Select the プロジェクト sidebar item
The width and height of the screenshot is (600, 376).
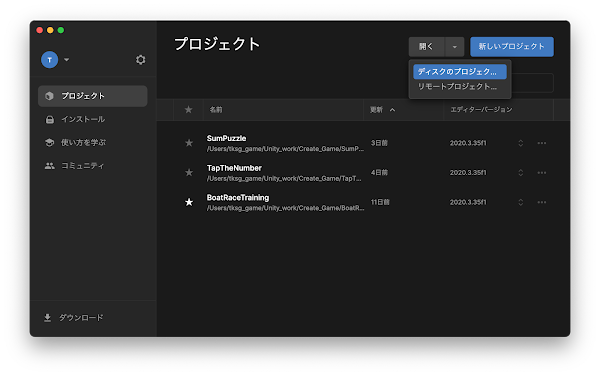tap(93, 96)
